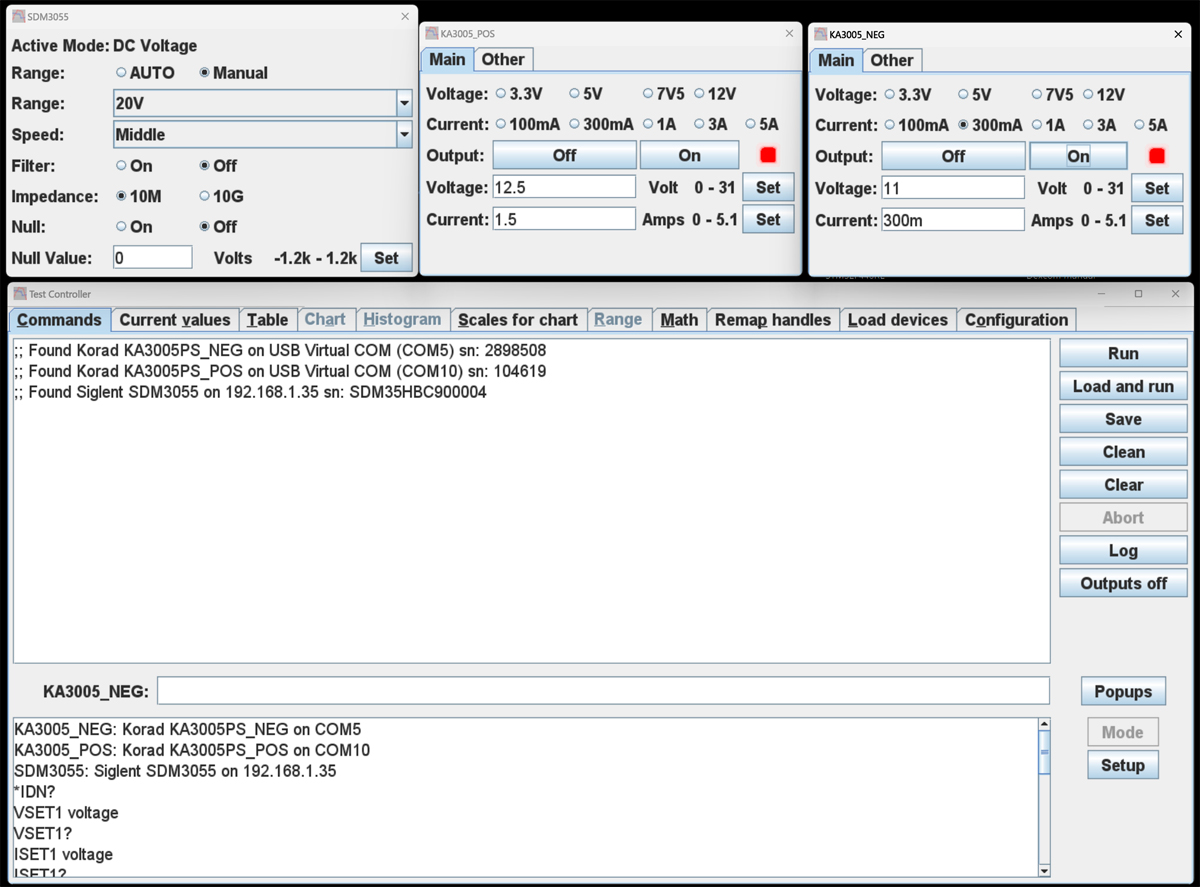
Task: Choose 300mA current in KA3005_POS
Action: [601, 125]
